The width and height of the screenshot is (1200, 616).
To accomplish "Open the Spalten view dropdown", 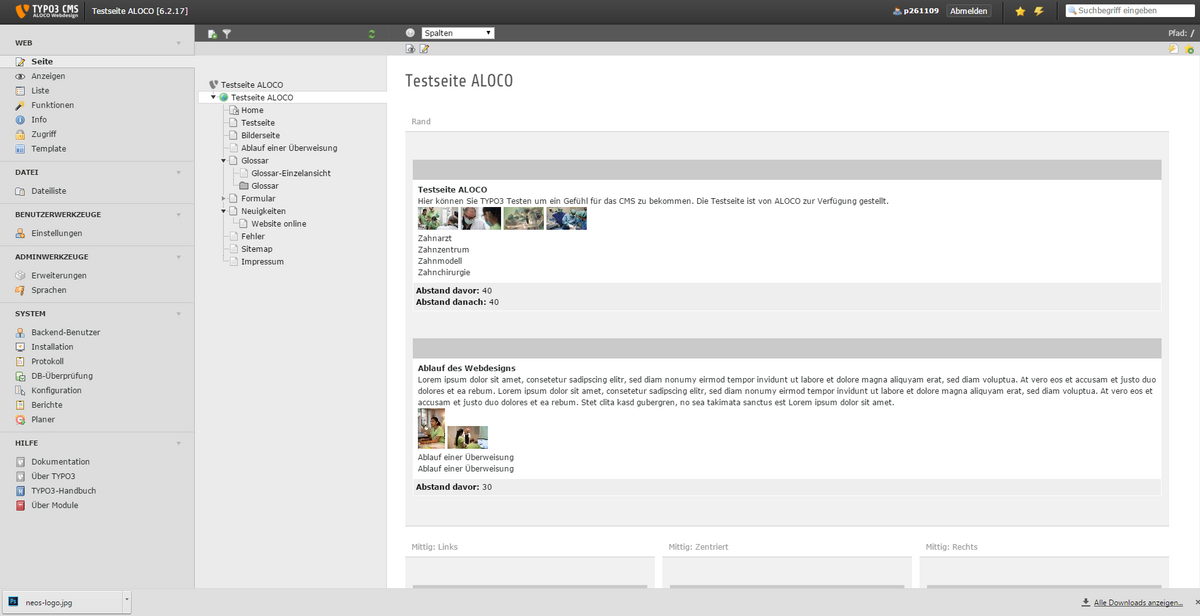I will pos(457,31).
